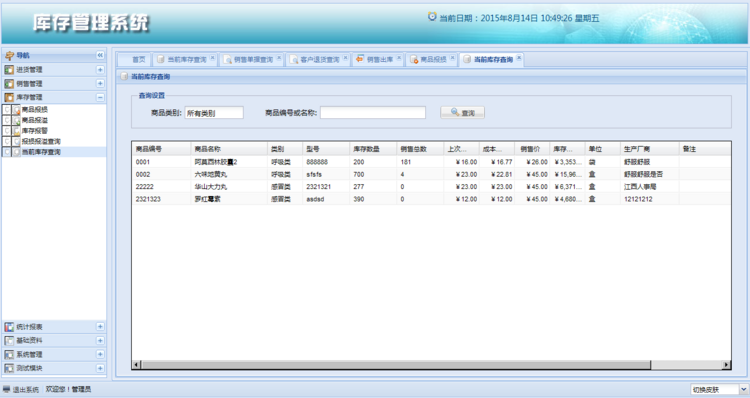Viewport: 750px width, 398px height.
Task: Switch to the 销售出库 tab
Action: (x=379, y=60)
